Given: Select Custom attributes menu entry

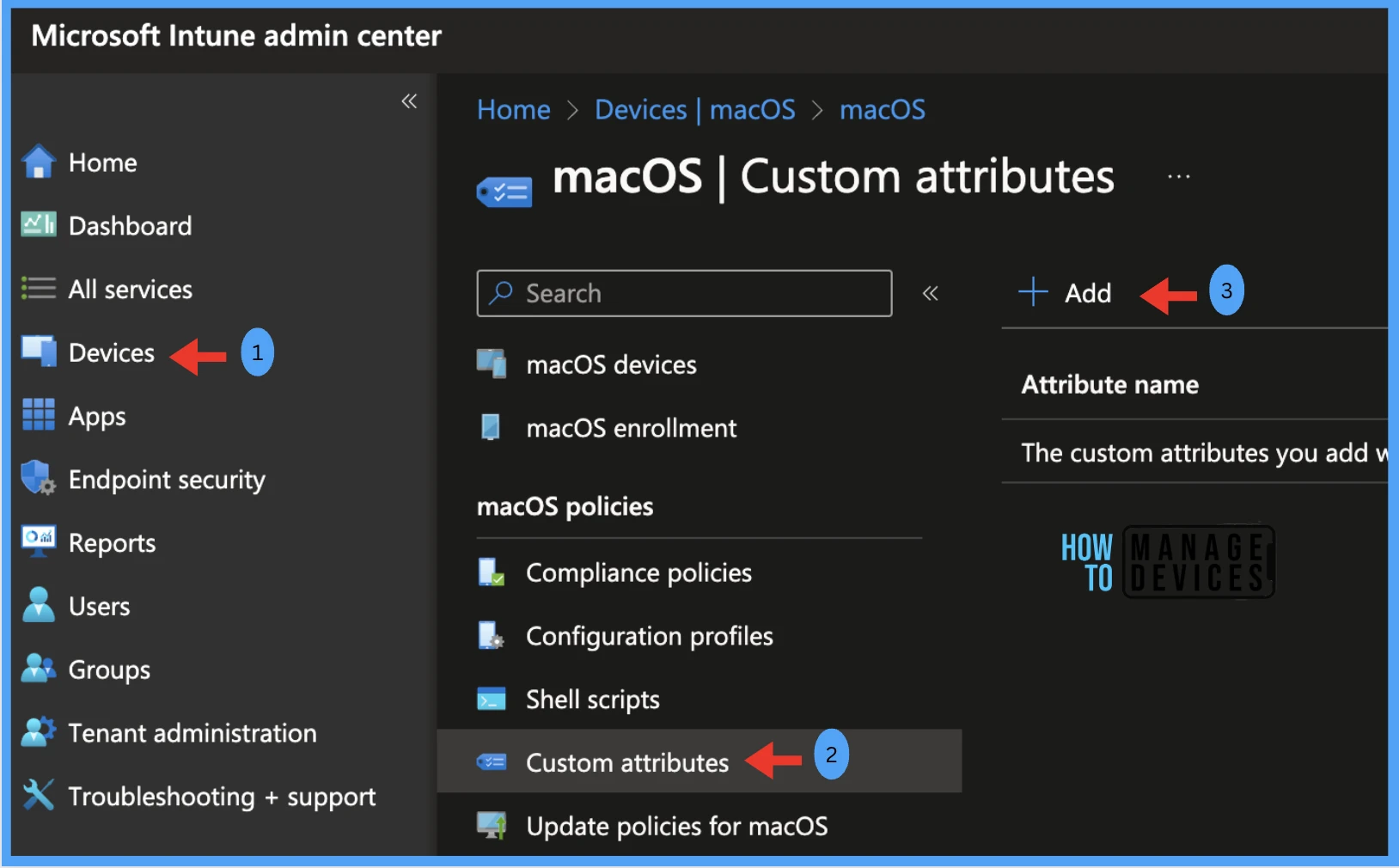Looking at the screenshot, I should (x=699, y=761).
